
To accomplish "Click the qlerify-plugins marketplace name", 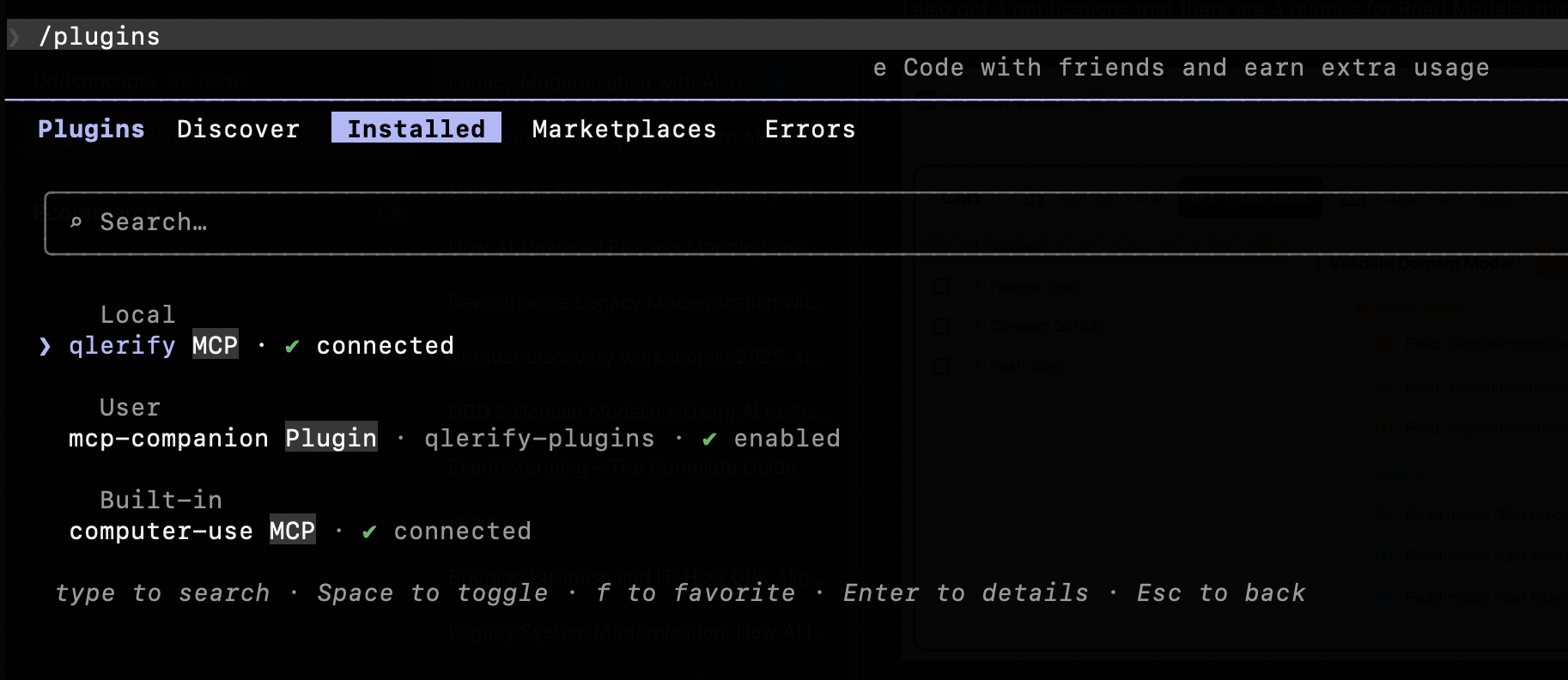I will tap(539, 438).
